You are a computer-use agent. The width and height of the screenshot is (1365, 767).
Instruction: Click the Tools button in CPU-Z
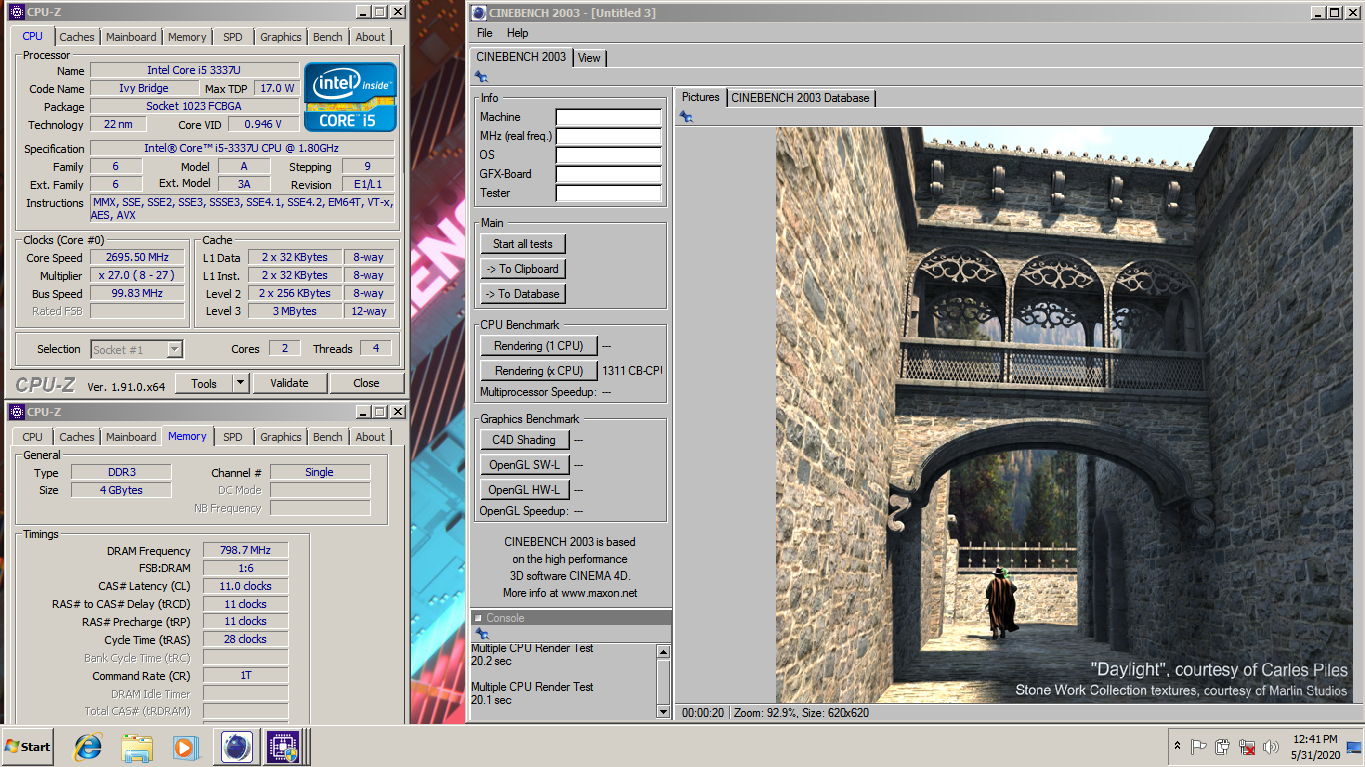tap(204, 383)
